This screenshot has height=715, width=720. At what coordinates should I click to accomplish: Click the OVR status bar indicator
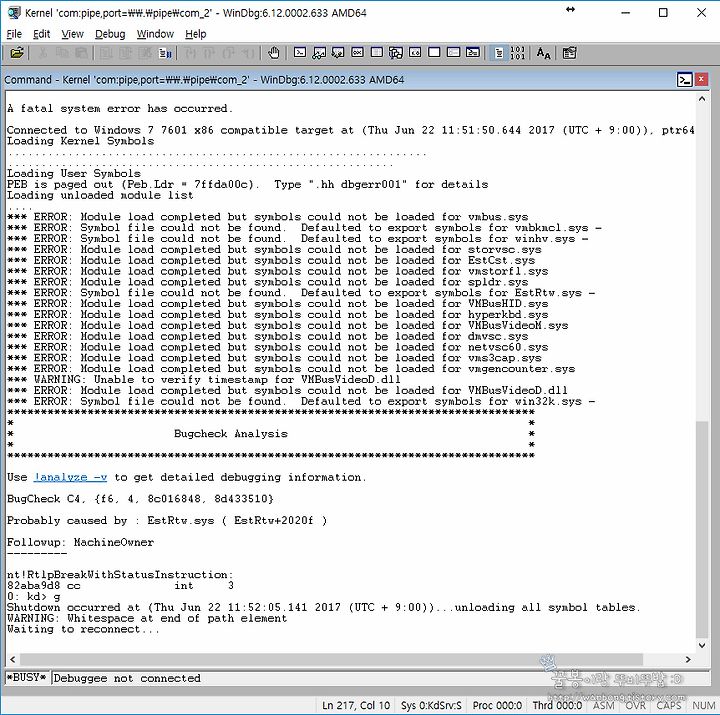[x=636, y=705]
